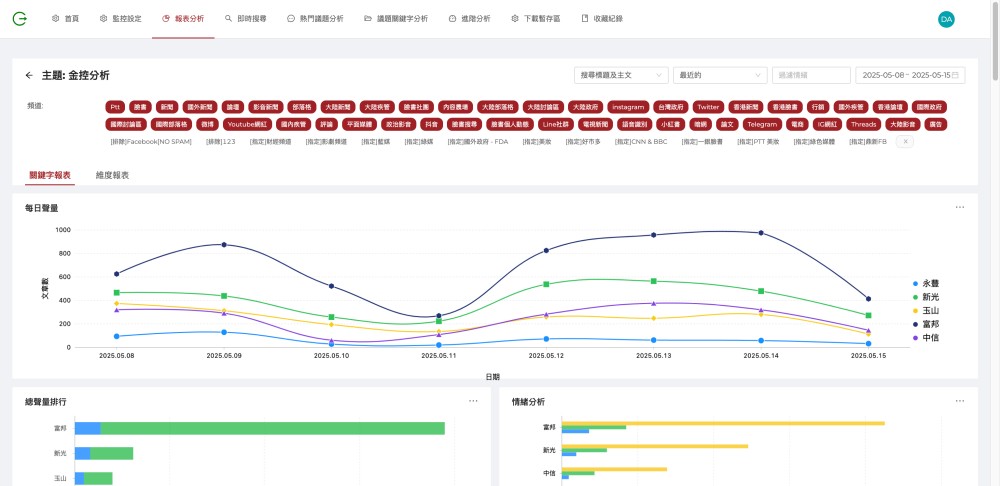Select the [指定]CNN & BBC filter
This screenshot has height=486, width=1000.
pos(641,142)
